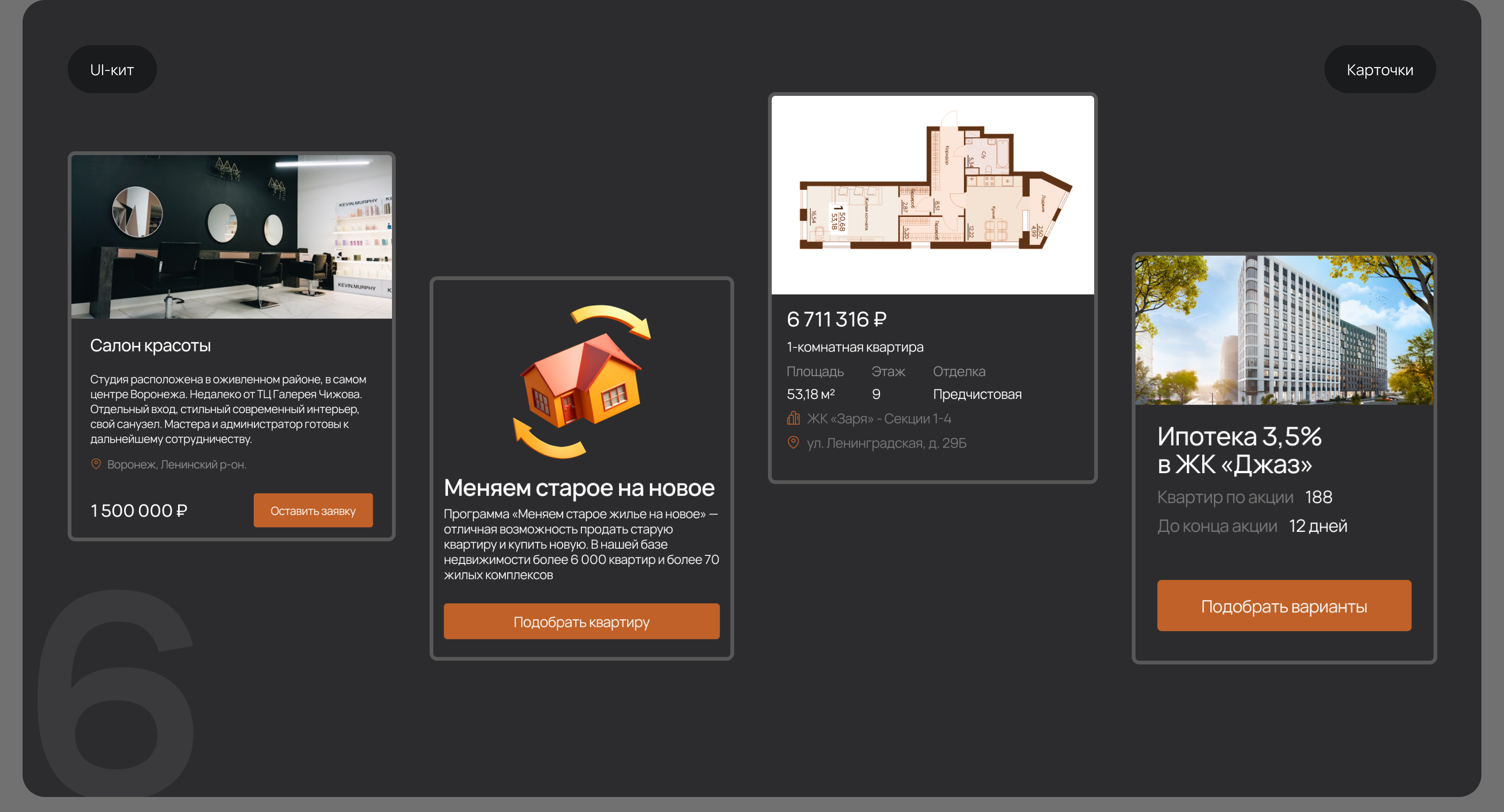Open the apartment floor plan image
This screenshot has height=812, width=1504.
coord(932,195)
